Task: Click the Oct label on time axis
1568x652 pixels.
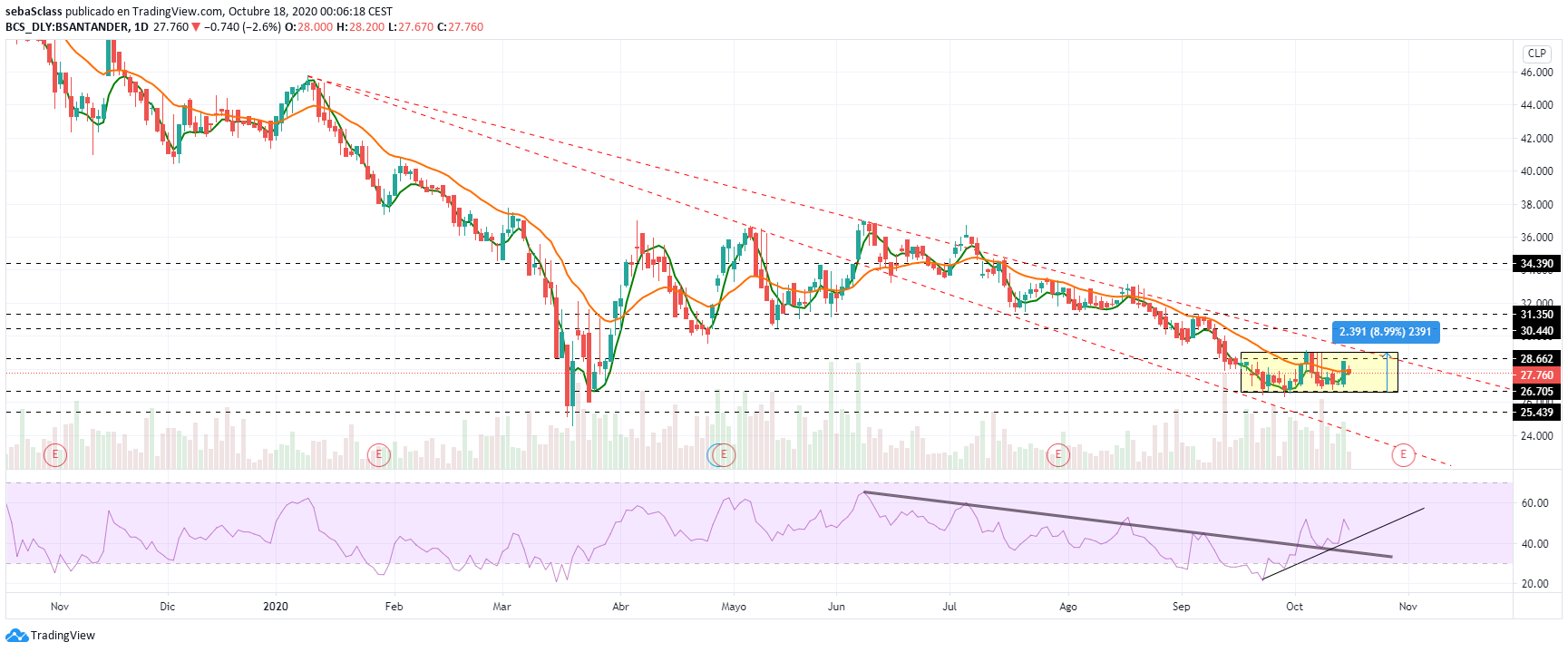Action: pos(1294,607)
